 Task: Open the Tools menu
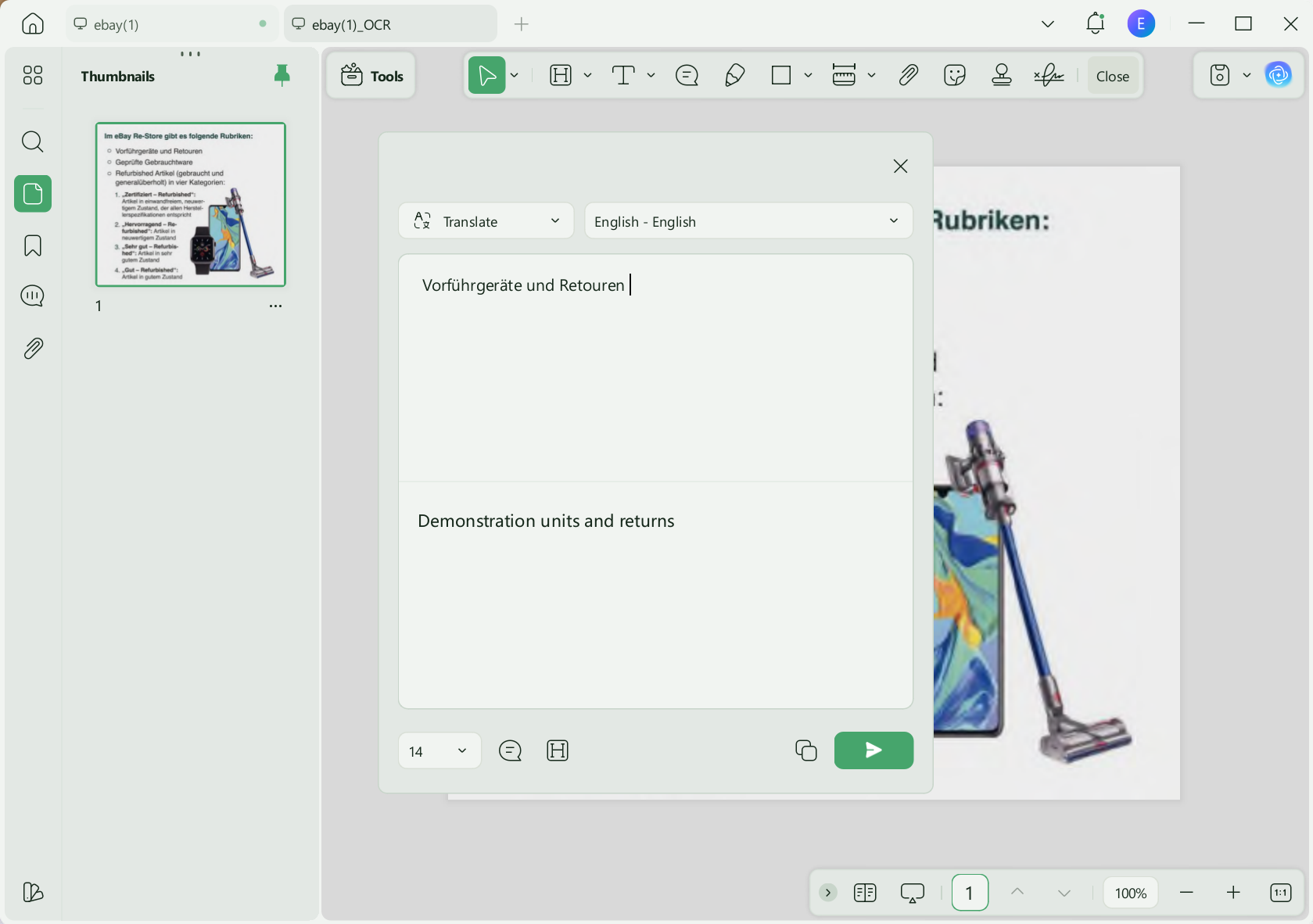(x=372, y=76)
